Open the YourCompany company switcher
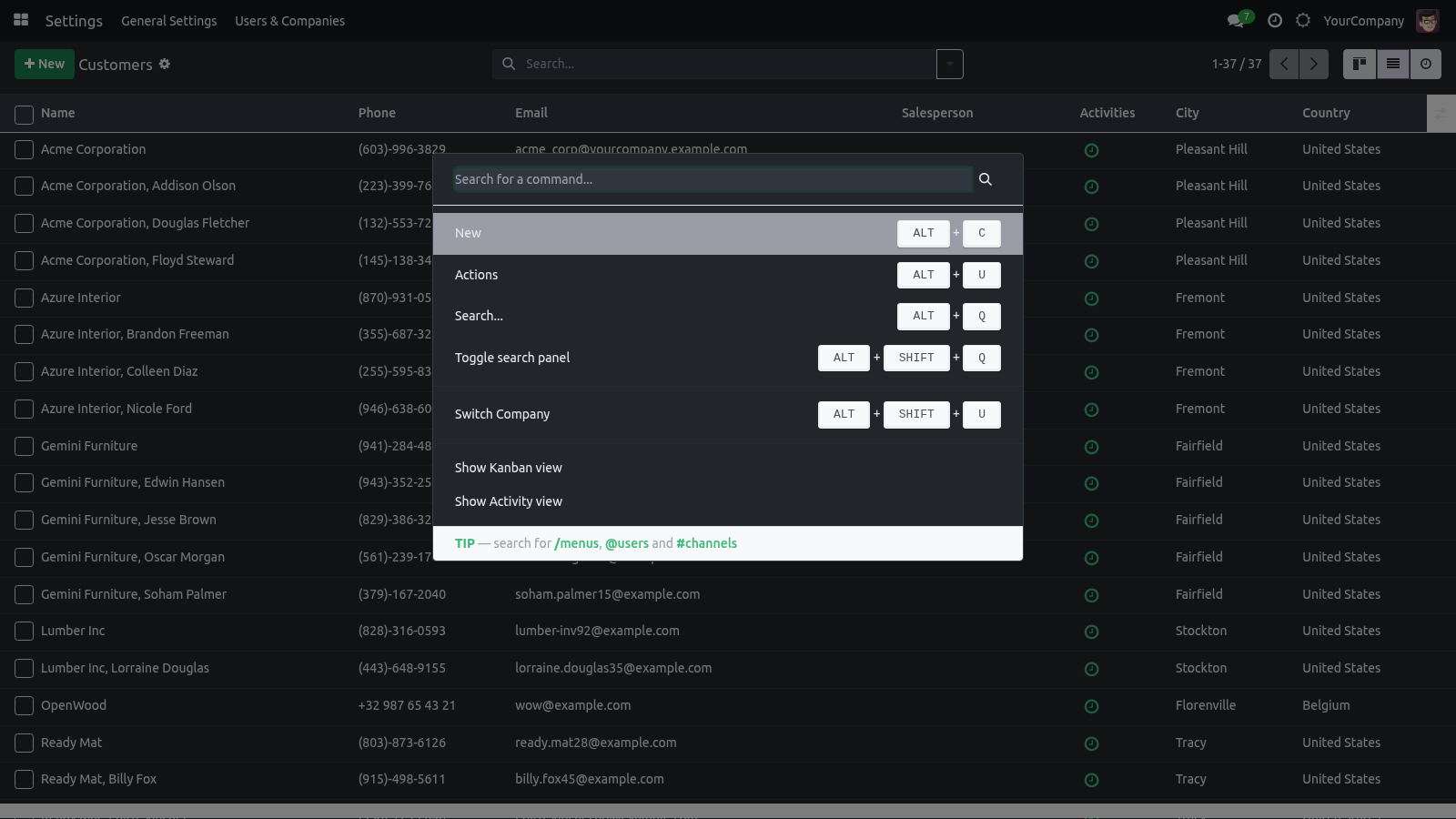This screenshot has height=819, width=1456. click(1363, 20)
